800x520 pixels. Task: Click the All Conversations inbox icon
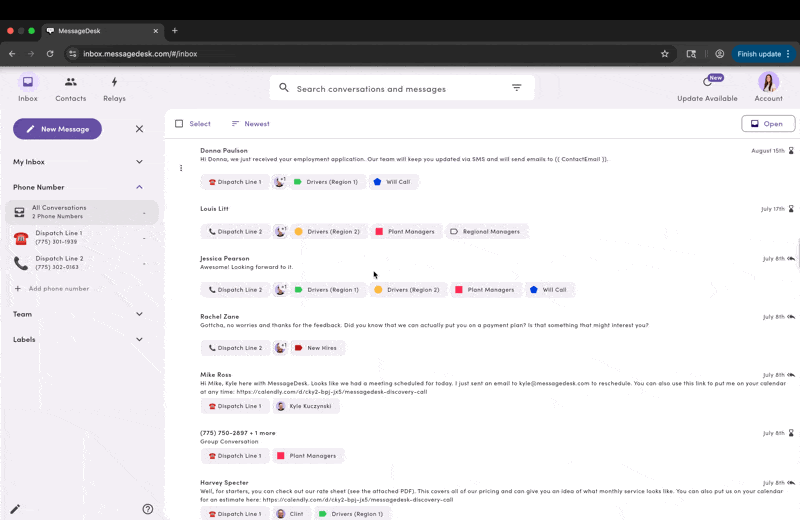pos(19,212)
